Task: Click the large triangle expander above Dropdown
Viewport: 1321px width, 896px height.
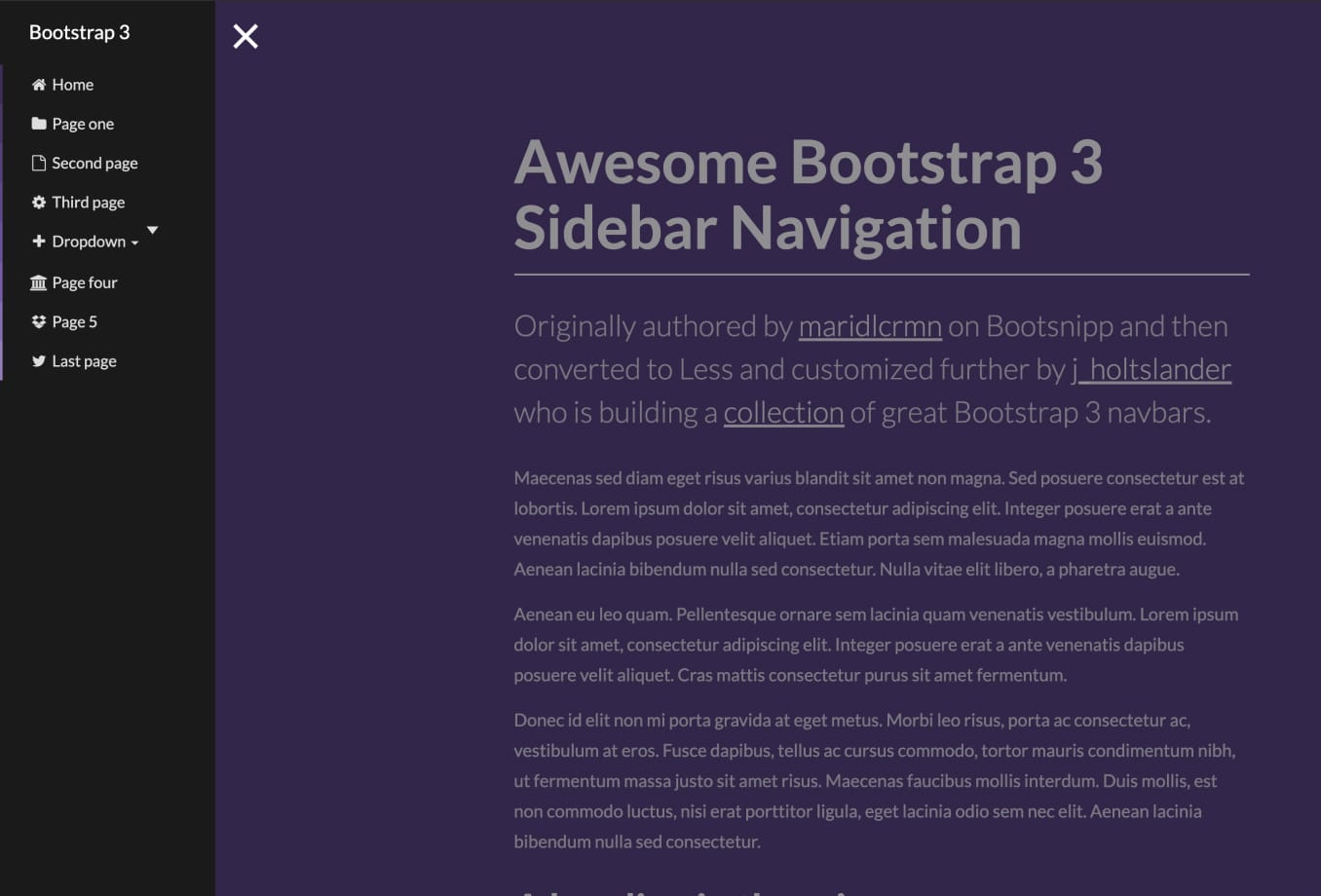Action: click(x=152, y=230)
